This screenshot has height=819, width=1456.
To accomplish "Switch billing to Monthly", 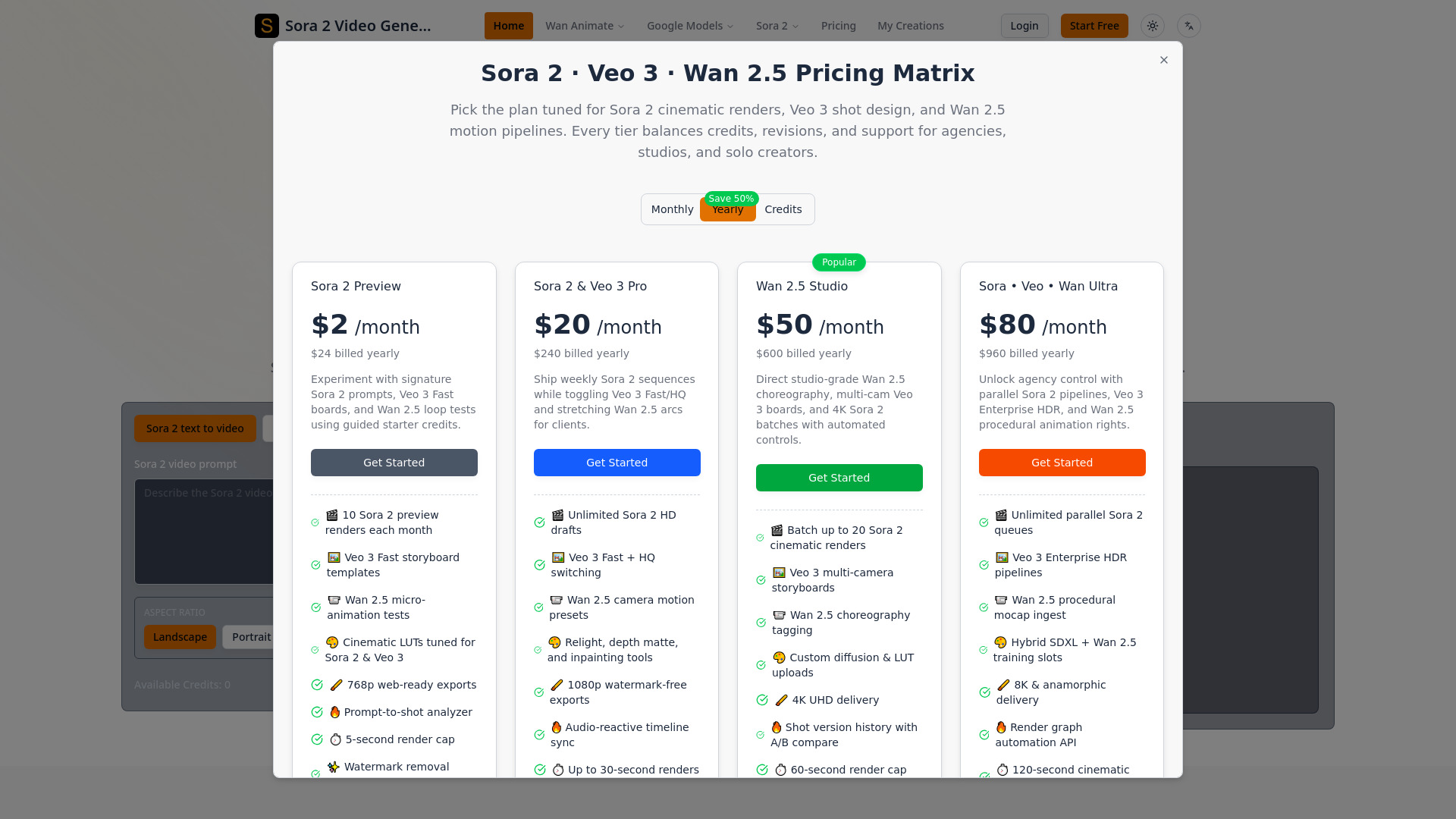I will (x=672, y=209).
